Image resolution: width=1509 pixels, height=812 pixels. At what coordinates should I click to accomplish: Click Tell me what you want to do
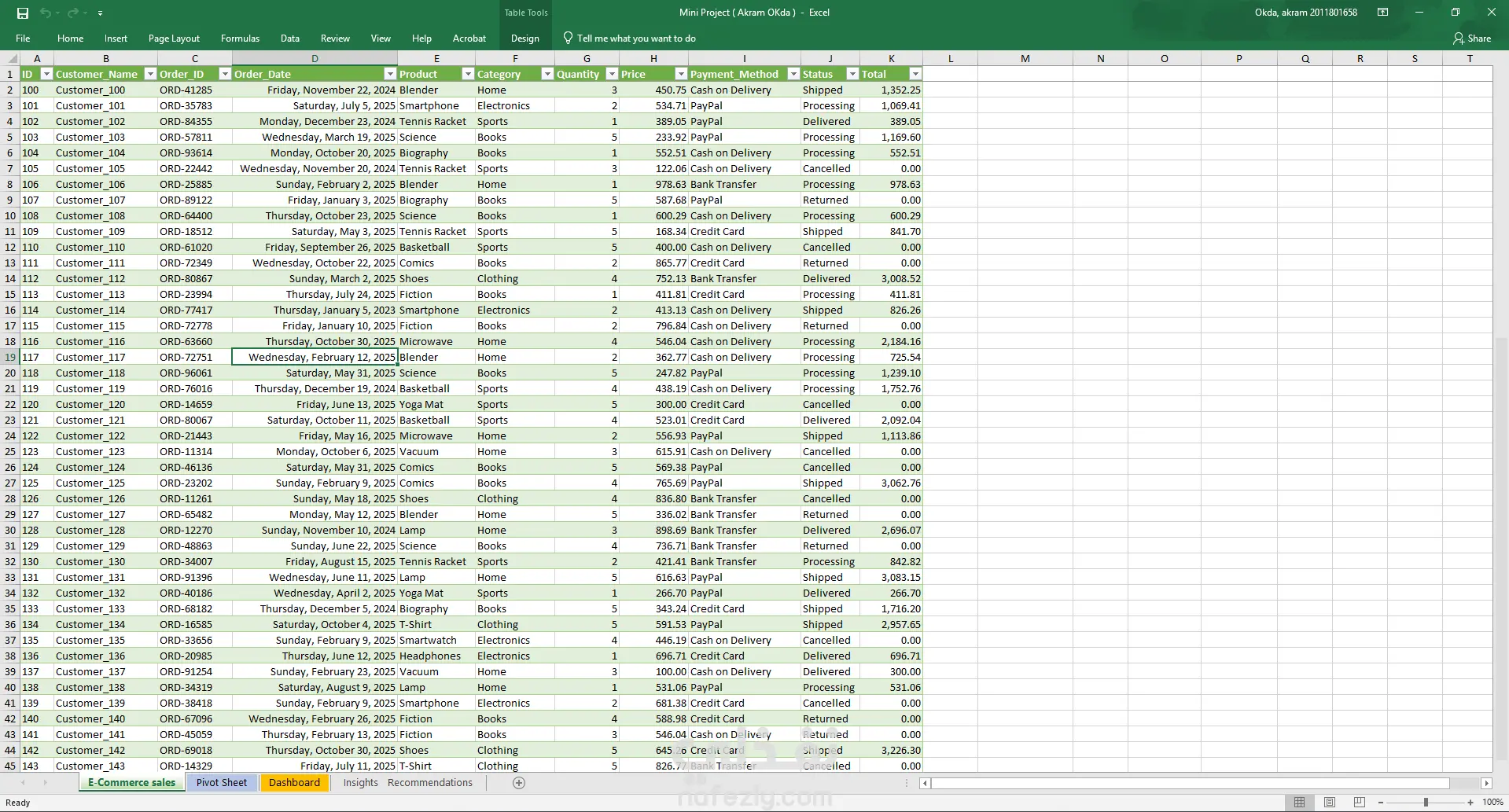point(636,38)
